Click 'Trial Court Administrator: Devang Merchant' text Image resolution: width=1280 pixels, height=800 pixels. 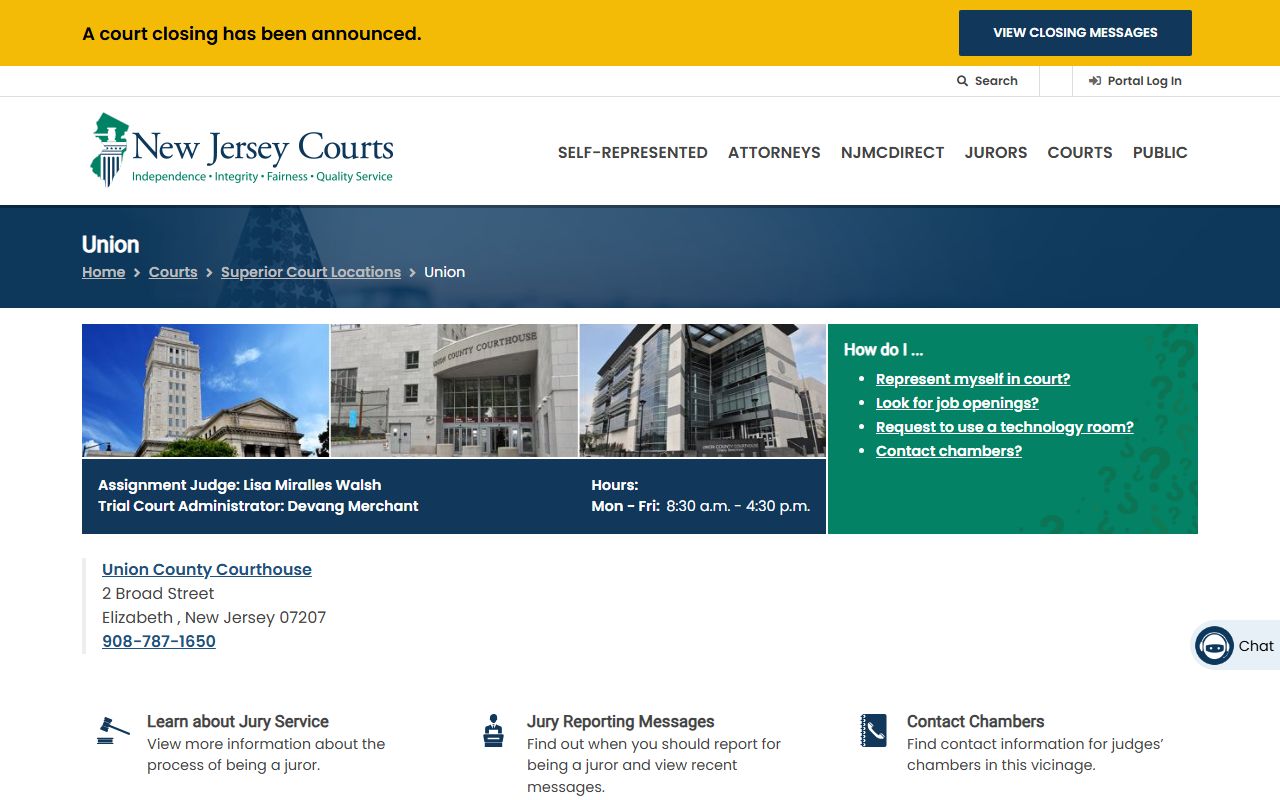point(258,506)
